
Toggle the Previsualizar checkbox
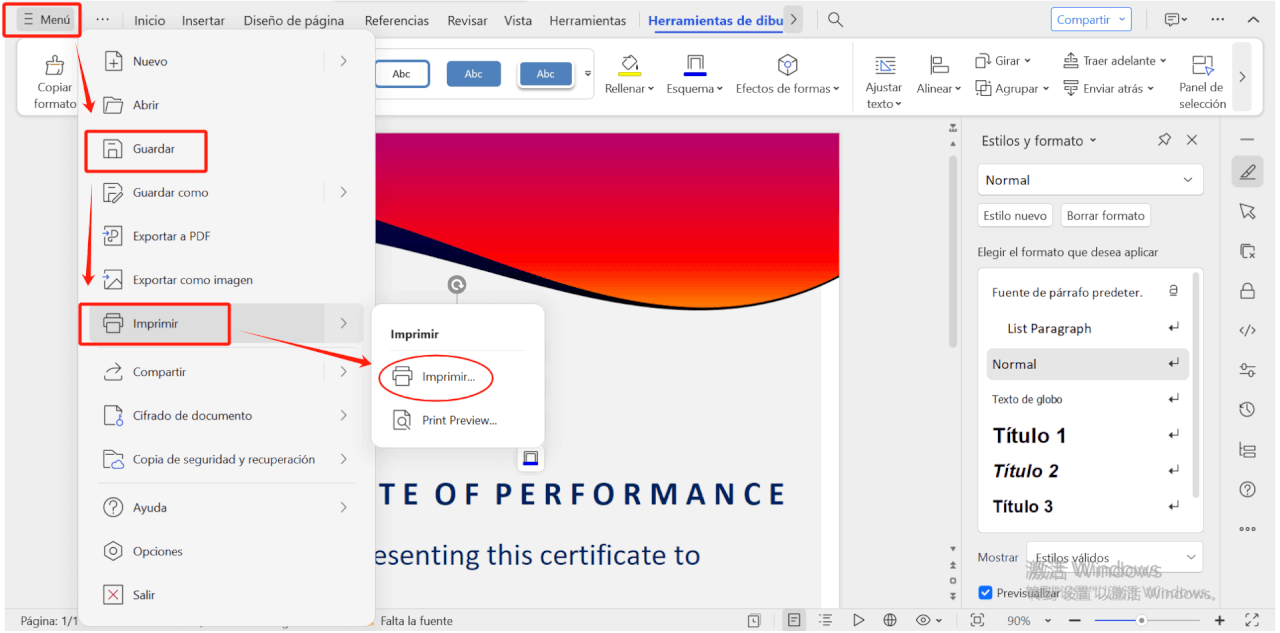tap(986, 593)
